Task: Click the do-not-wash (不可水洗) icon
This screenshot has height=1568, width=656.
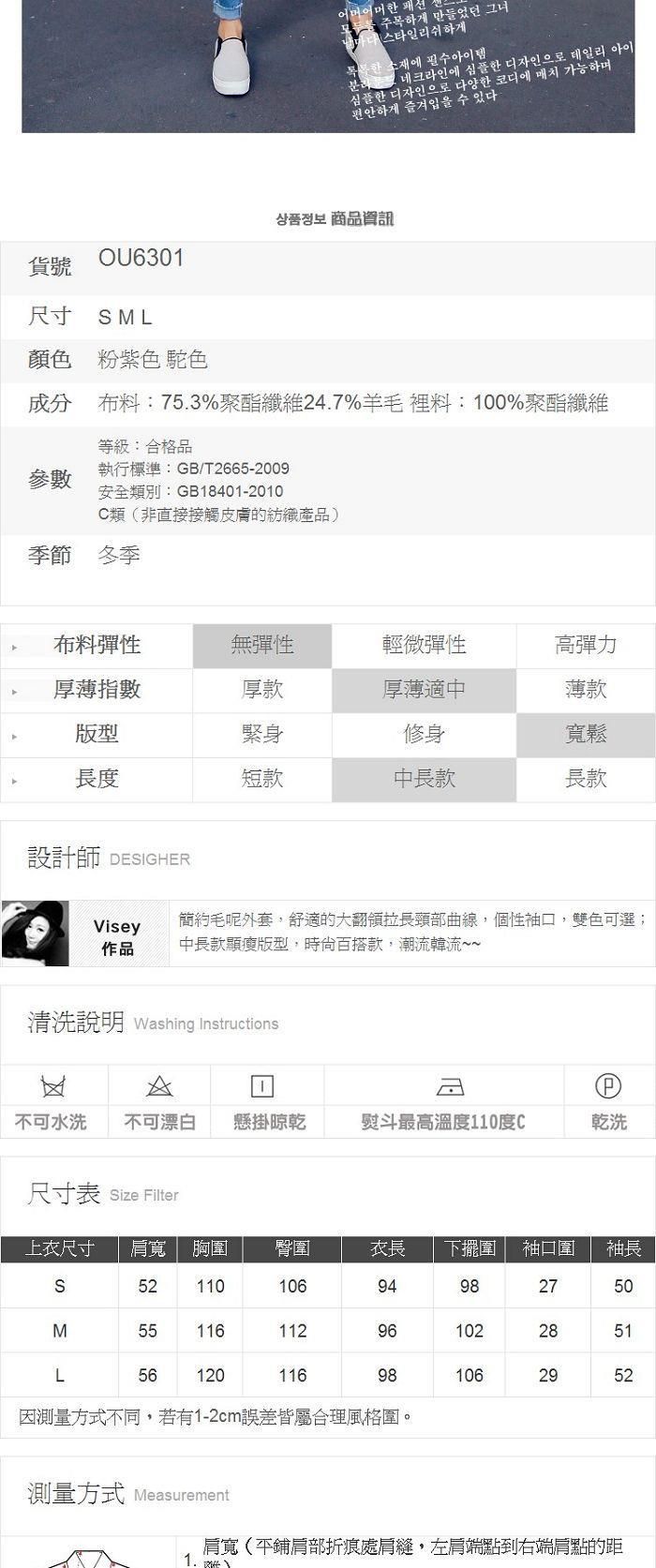Action: tap(53, 1086)
